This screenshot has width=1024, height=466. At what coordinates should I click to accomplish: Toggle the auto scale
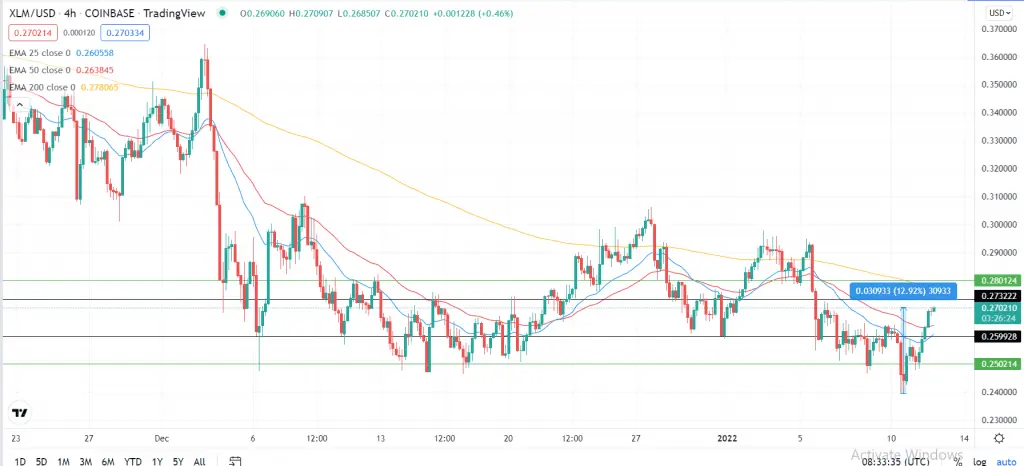tap(1006, 461)
